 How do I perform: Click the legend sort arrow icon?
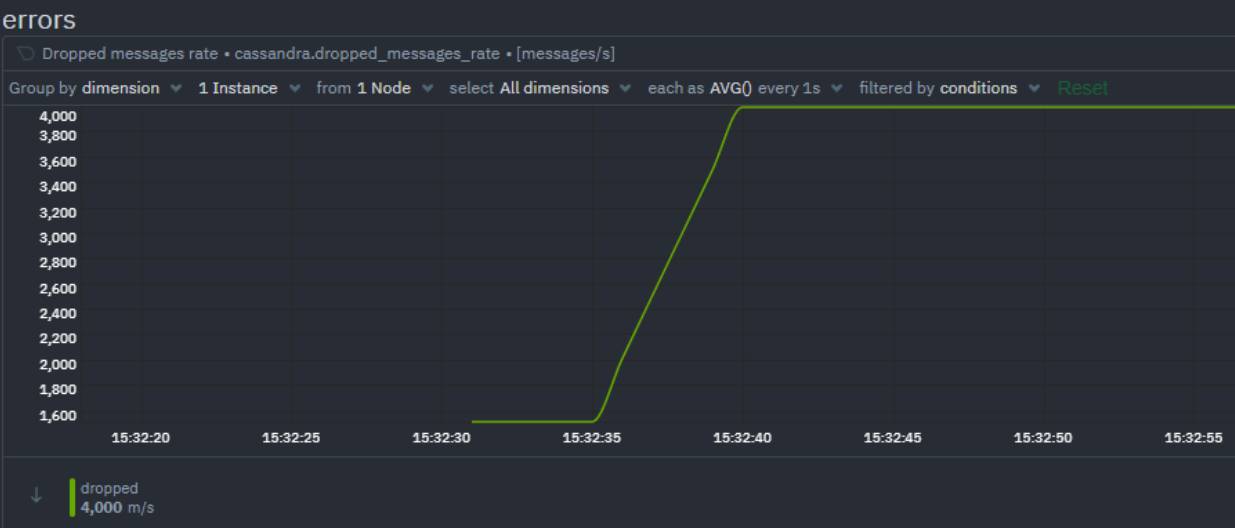click(x=37, y=495)
